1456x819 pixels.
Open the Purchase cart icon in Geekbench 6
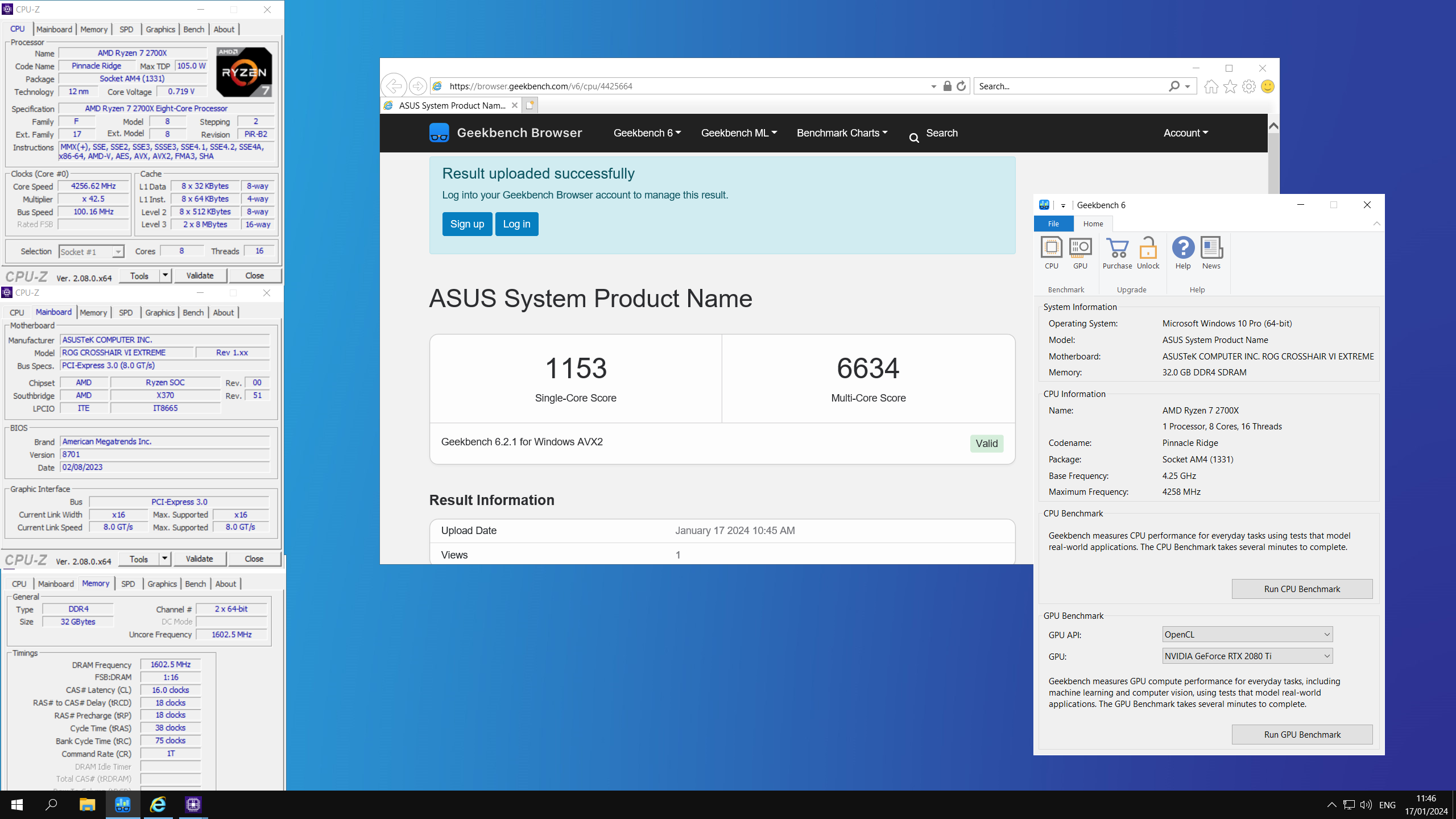tap(1117, 253)
